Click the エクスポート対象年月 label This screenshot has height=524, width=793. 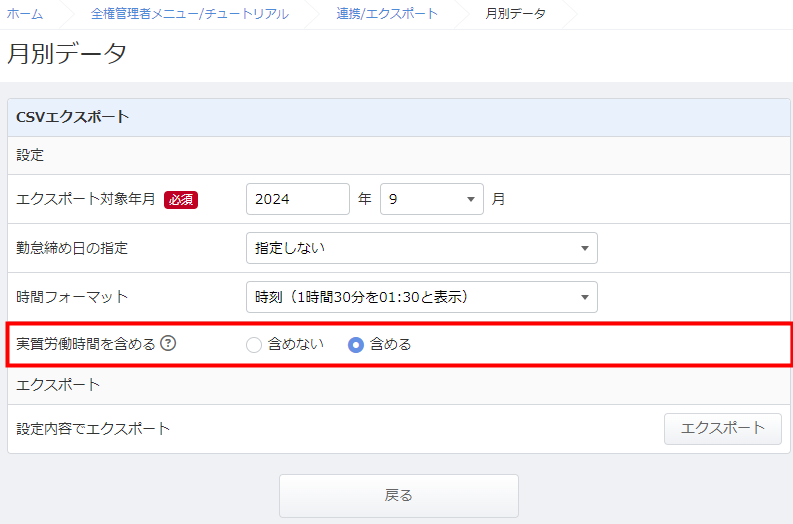tap(85, 199)
